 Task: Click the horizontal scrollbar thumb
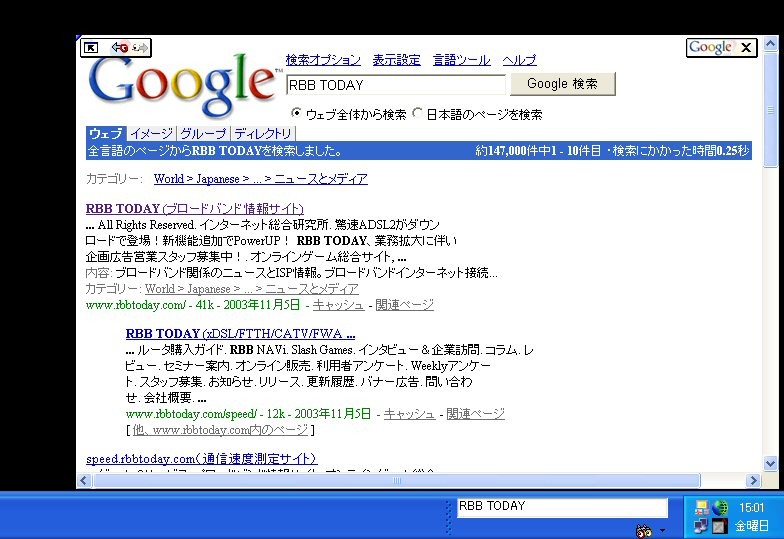pos(396,480)
